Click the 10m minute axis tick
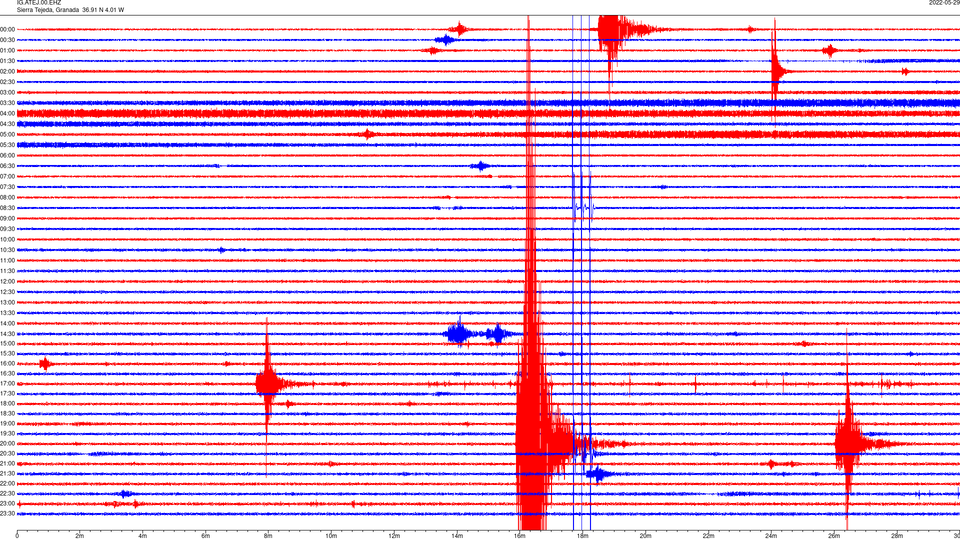This screenshot has height=540, width=960. pos(331,536)
